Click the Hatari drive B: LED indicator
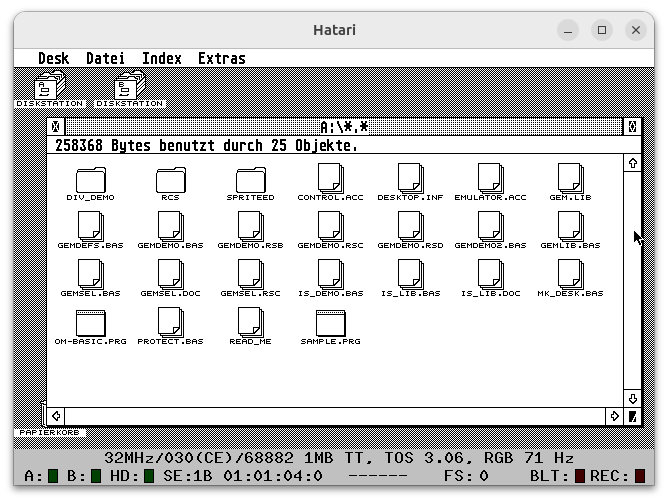This screenshot has width=668, height=502. point(96,476)
